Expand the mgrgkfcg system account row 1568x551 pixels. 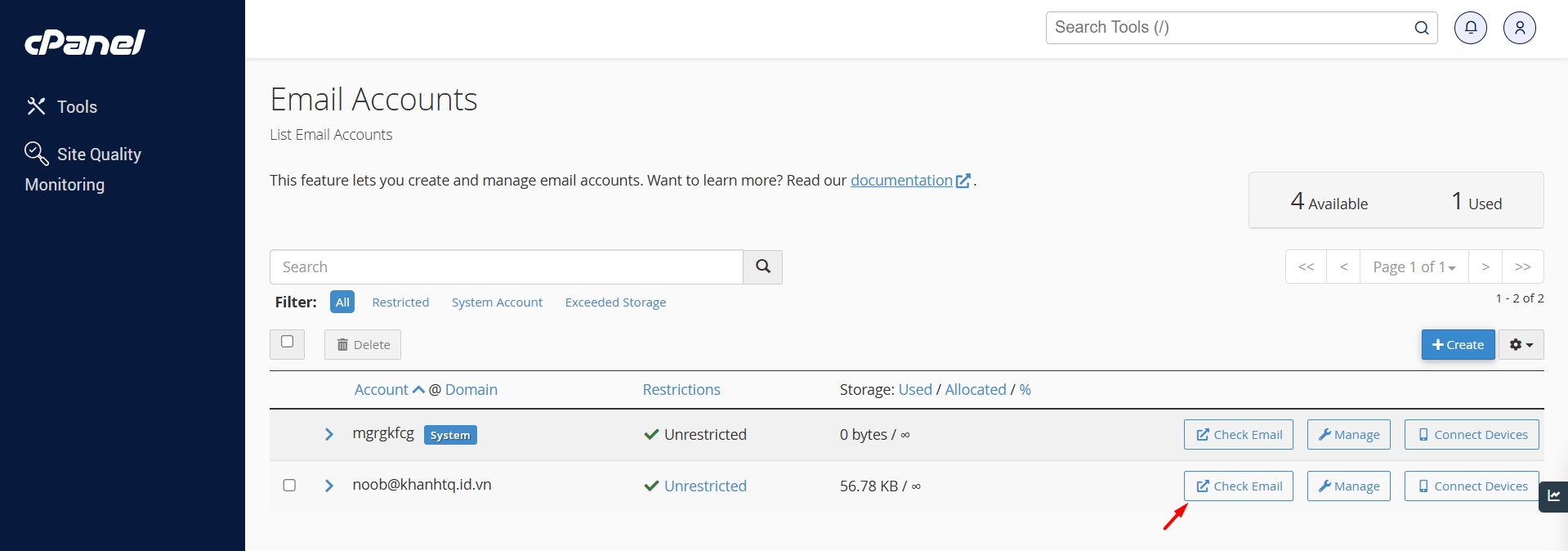pos(328,434)
